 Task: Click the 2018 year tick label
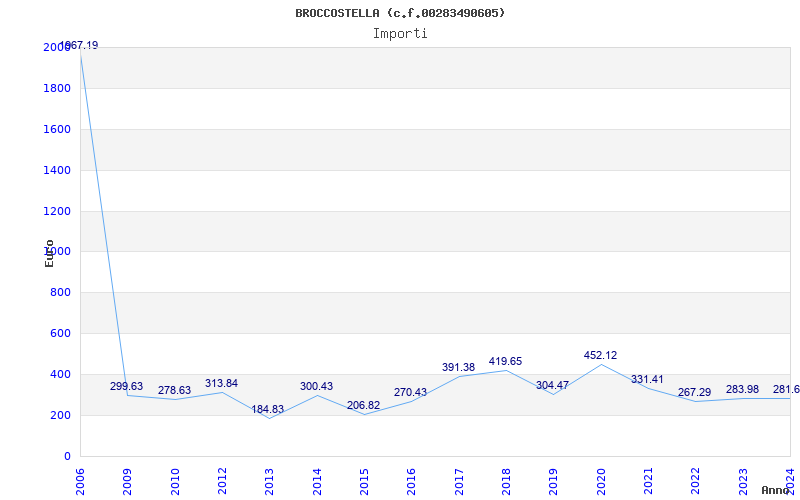pos(506,482)
